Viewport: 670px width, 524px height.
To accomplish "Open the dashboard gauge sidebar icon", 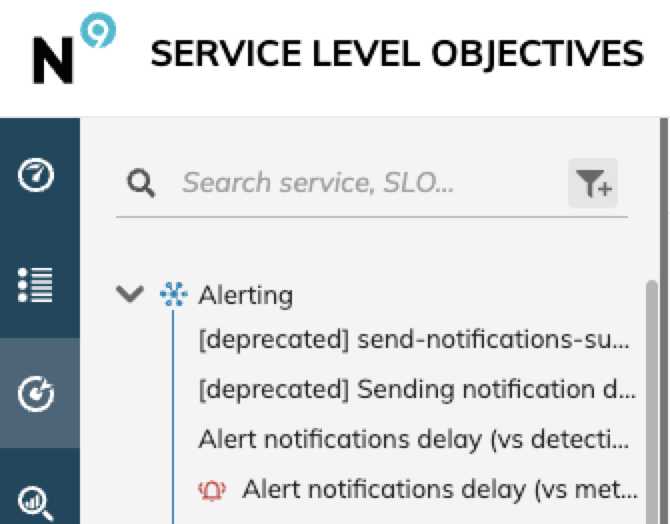I will (36, 175).
